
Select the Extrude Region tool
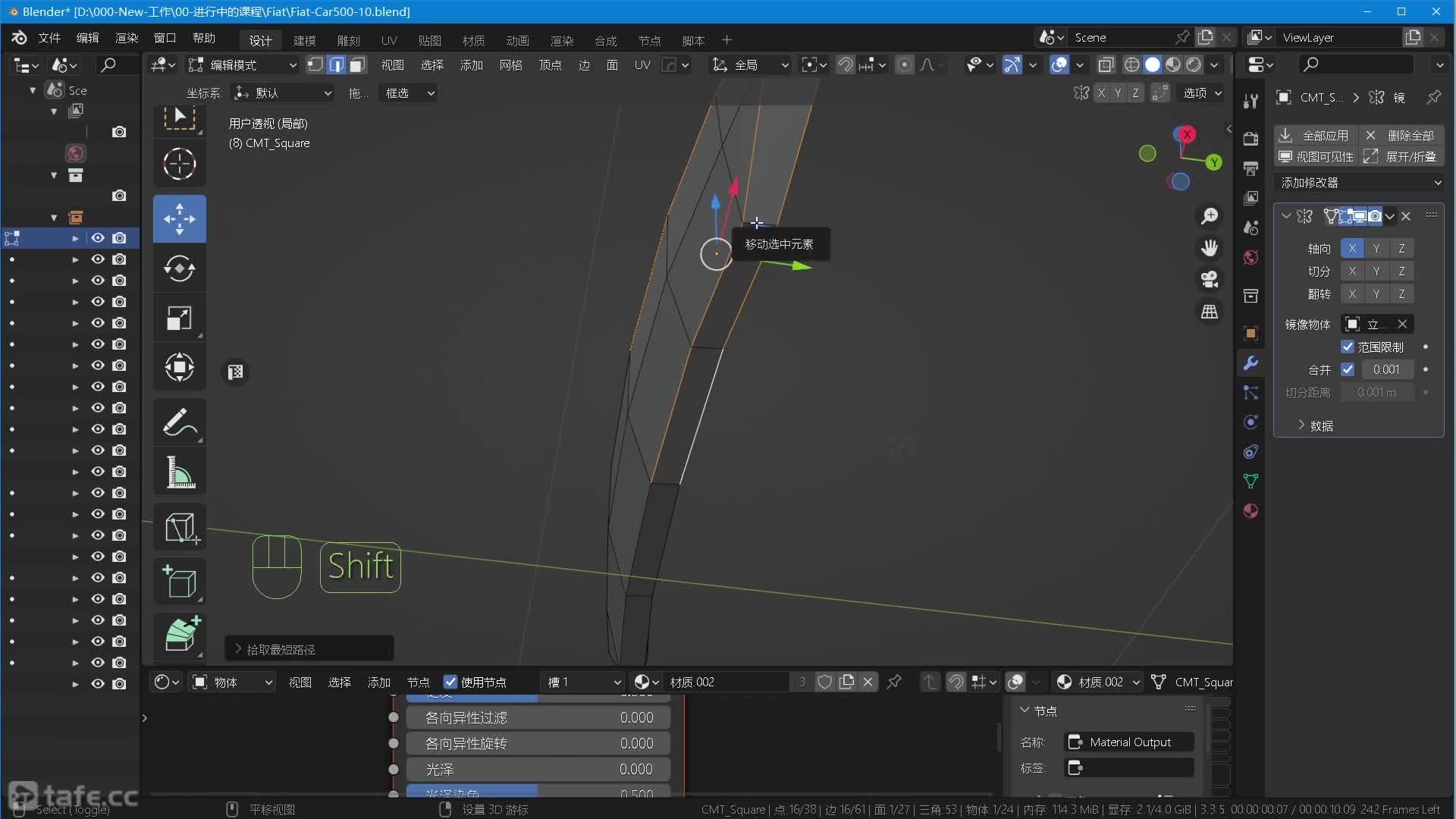(x=180, y=633)
